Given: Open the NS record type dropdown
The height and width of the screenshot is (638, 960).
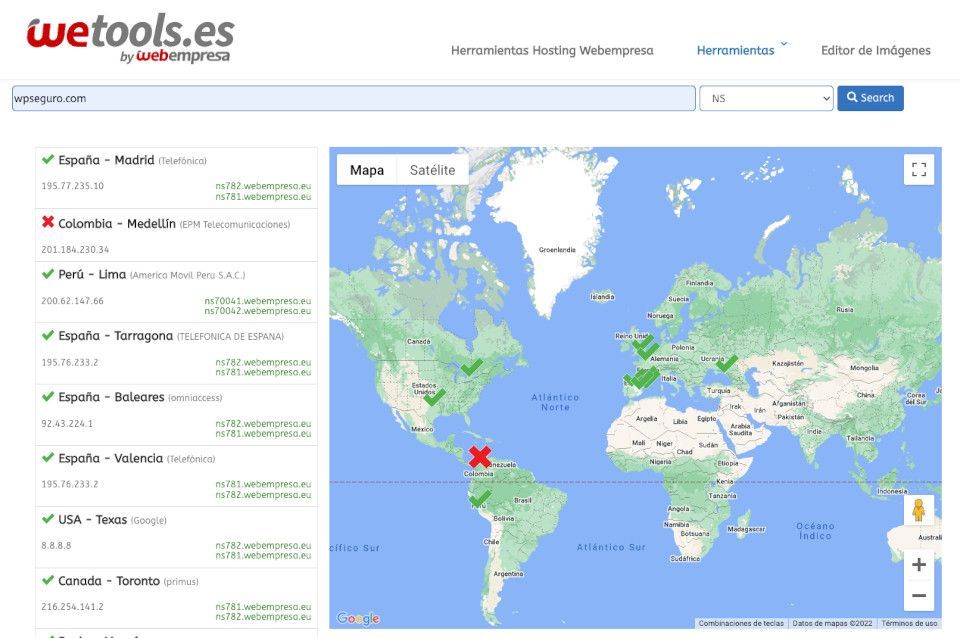Looking at the screenshot, I should (x=766, y=98).
